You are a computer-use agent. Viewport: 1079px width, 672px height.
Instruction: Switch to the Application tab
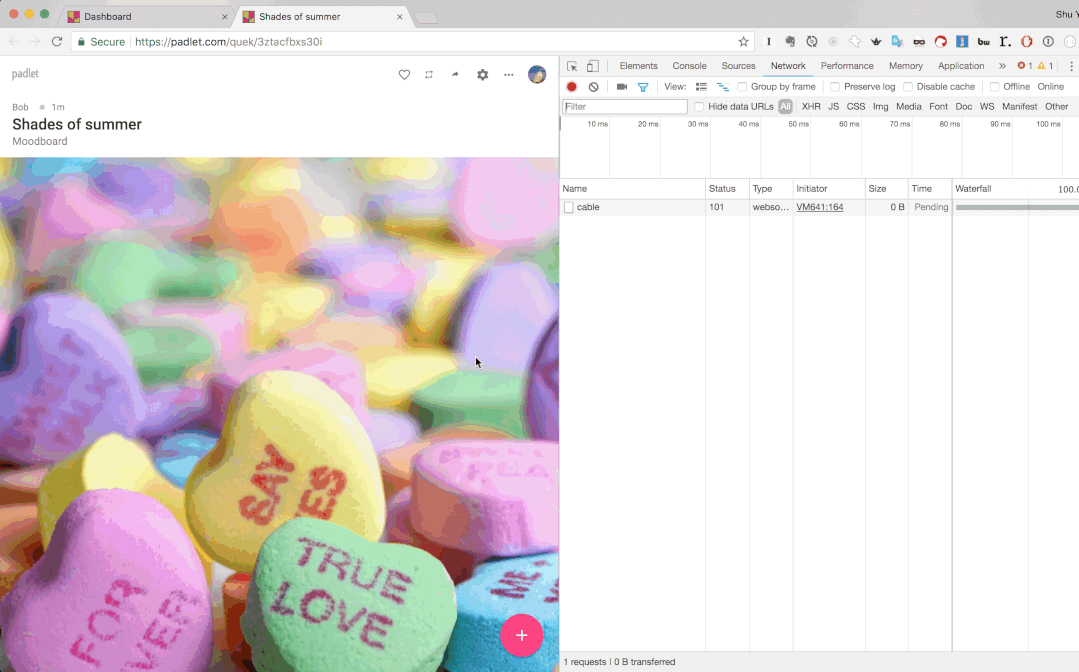pyautogui.click(x=961, y=66)
